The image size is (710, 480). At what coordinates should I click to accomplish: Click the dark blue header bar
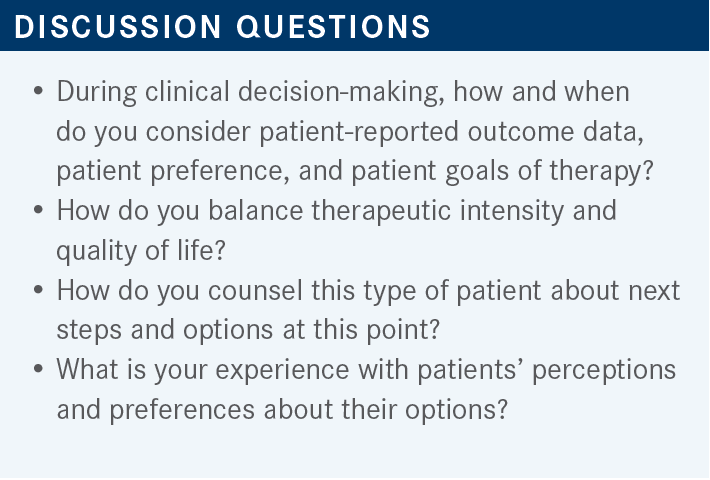tap(580, 26)
